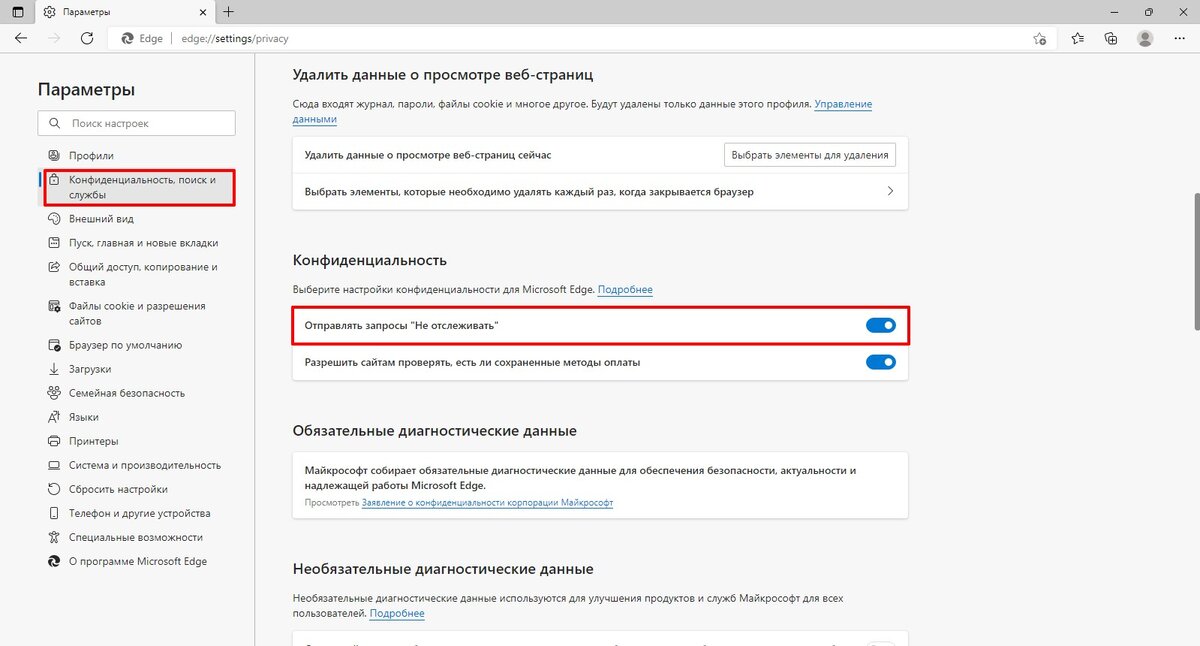This screenshot has height=646, width=1200.
Task: Open the tab actions icon
Action: 17,12
